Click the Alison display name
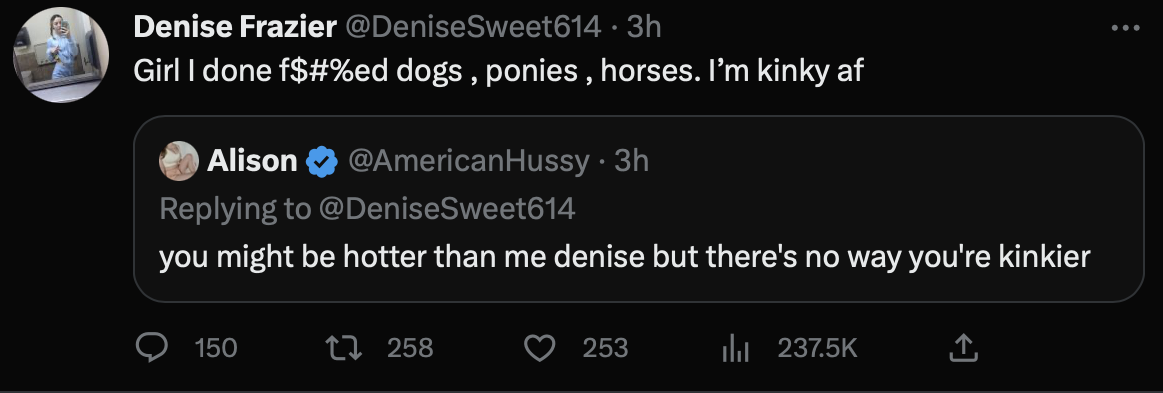This screenshot has height=393, width=1163. click(x=252, y=161)
